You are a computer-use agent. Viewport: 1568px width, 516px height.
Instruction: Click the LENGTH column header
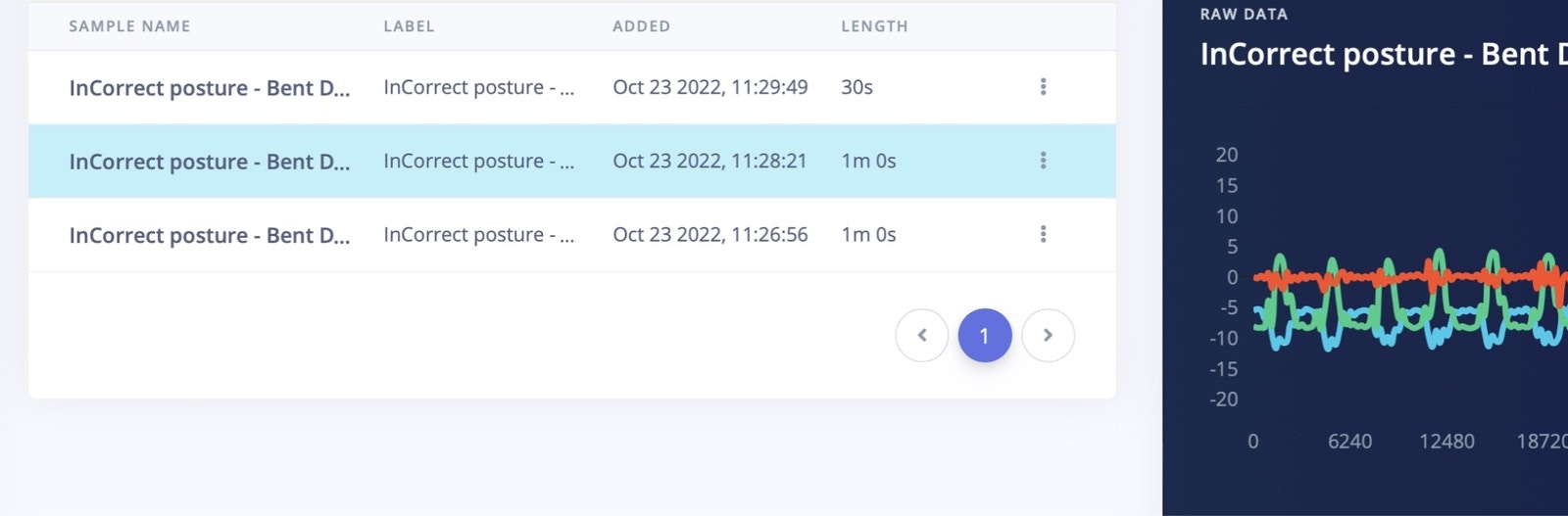tap(874, 26)
